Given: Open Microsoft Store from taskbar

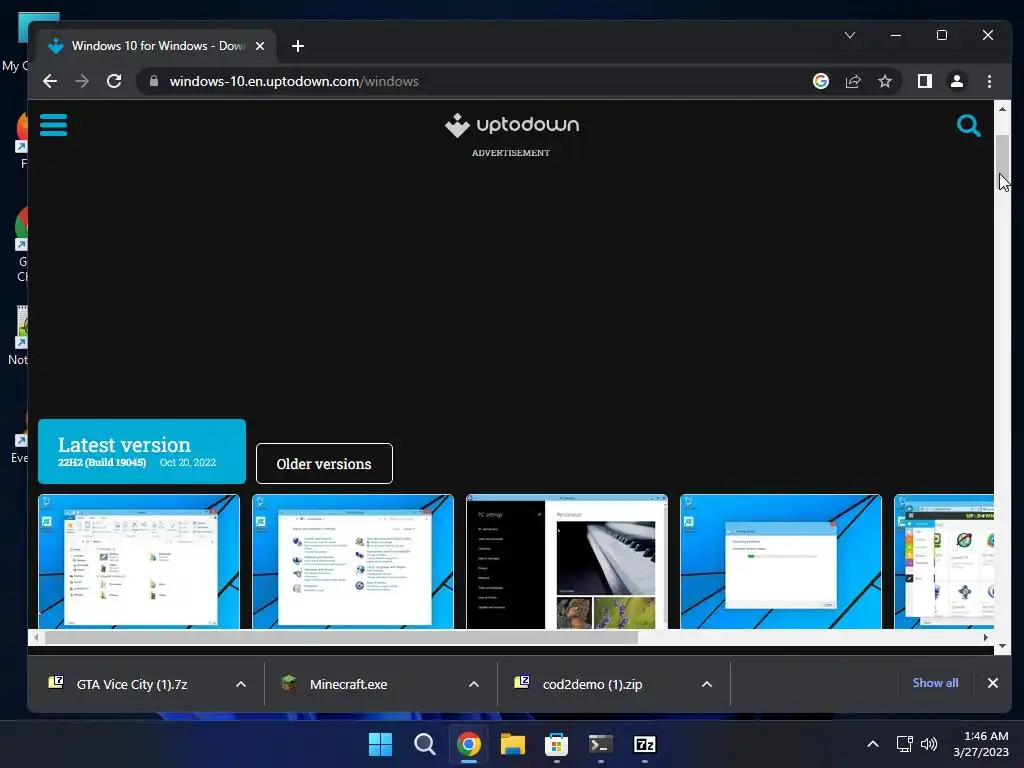Looking at the screenshot, I should [x=556, y=744].
